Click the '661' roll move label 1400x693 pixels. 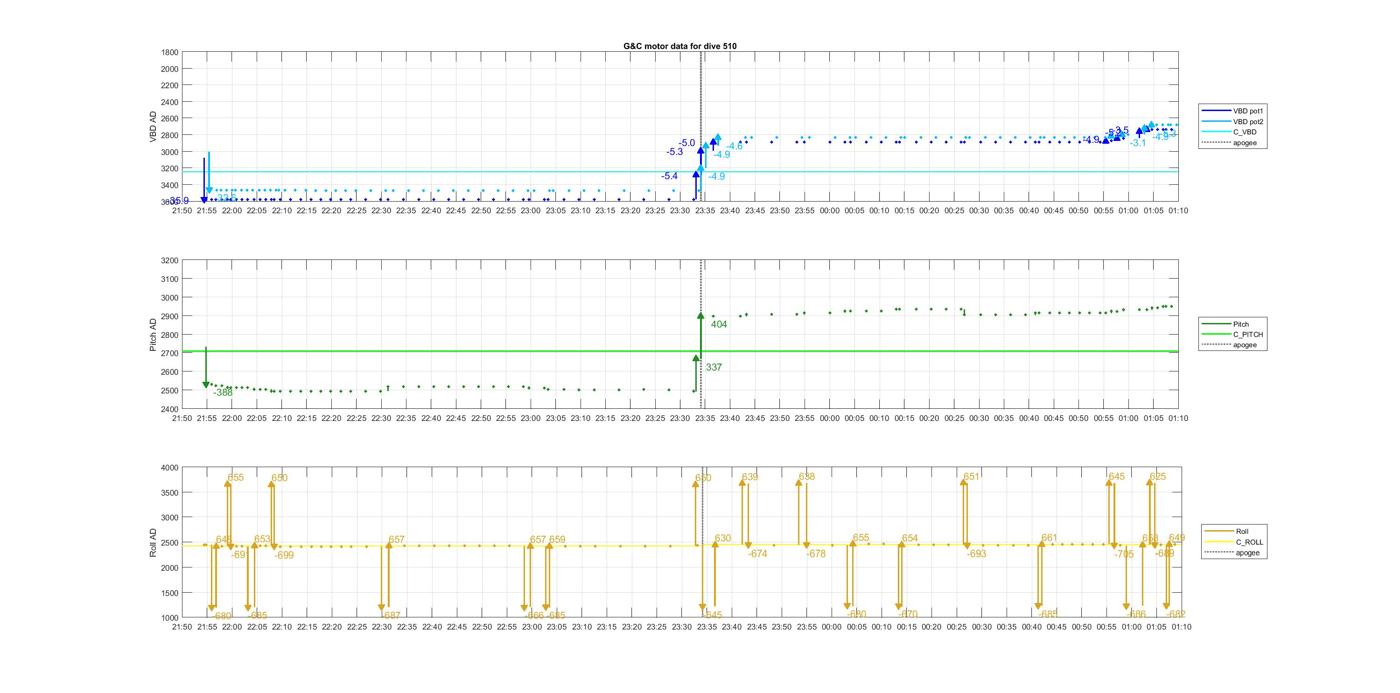(x=1049, y=539)
